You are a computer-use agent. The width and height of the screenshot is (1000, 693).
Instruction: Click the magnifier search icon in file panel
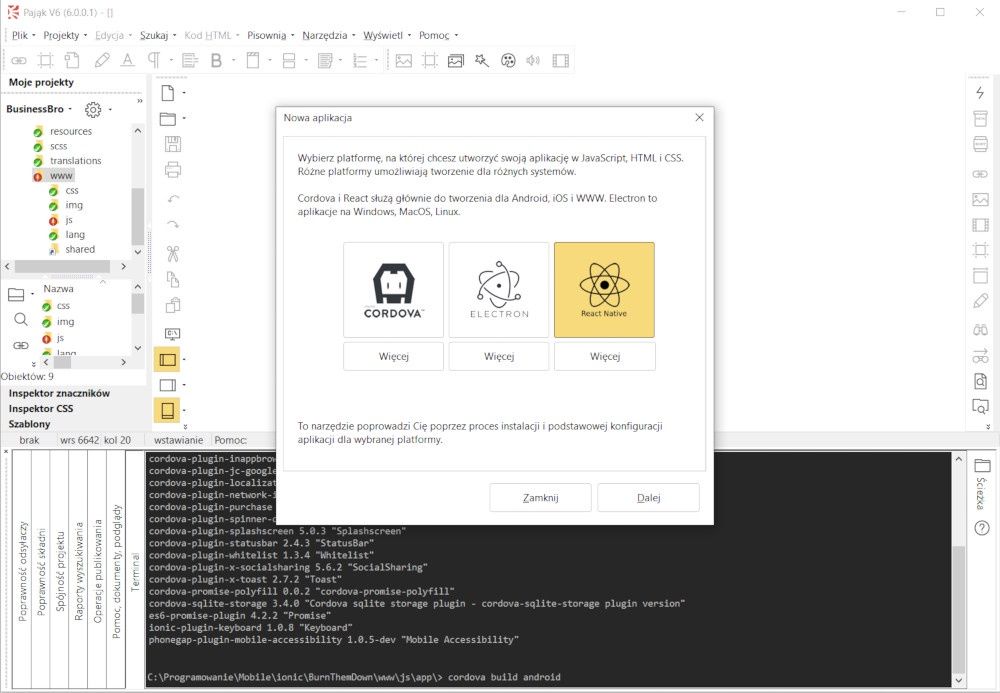20,319
